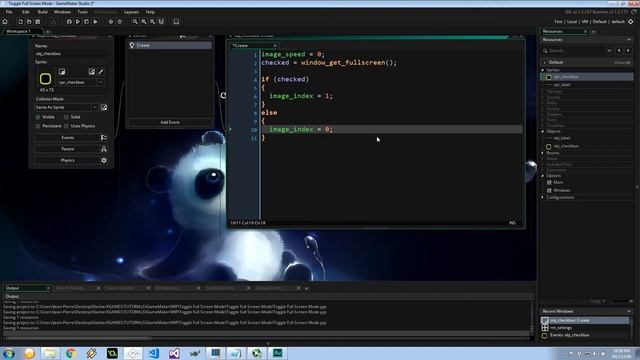Open the File menu

pyautogui.click(x=9, y=12)
